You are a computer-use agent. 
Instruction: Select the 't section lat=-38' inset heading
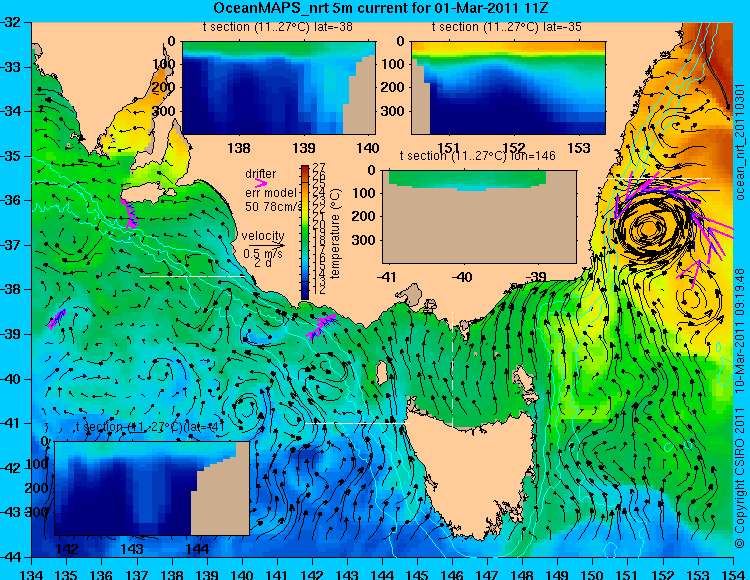click(x=277, y=27)
